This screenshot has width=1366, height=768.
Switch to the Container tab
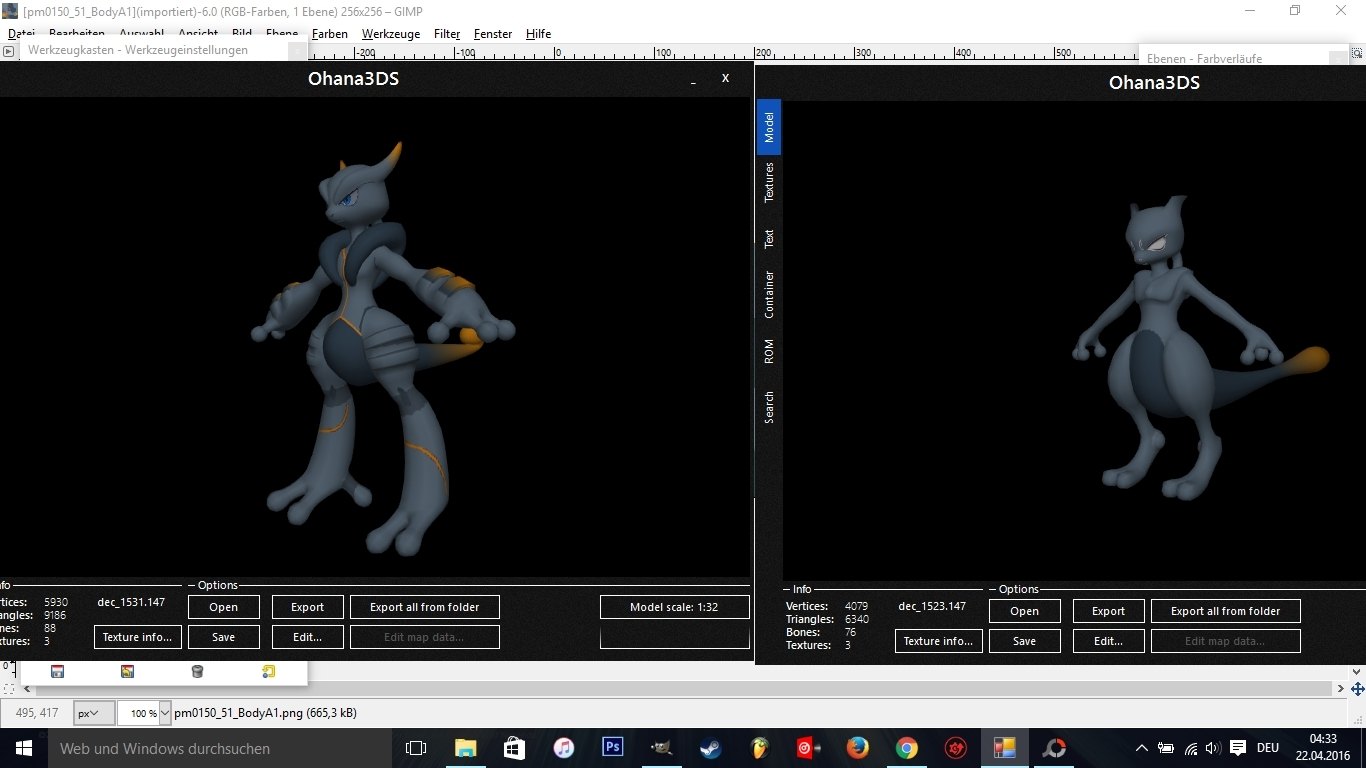[769, 294]
